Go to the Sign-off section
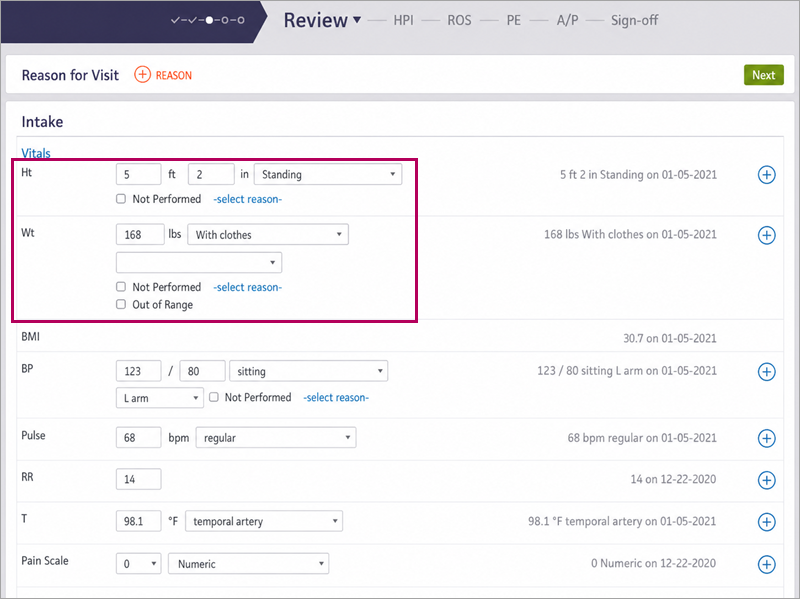This screenshot has height=599, width=800. pos(634,20)
